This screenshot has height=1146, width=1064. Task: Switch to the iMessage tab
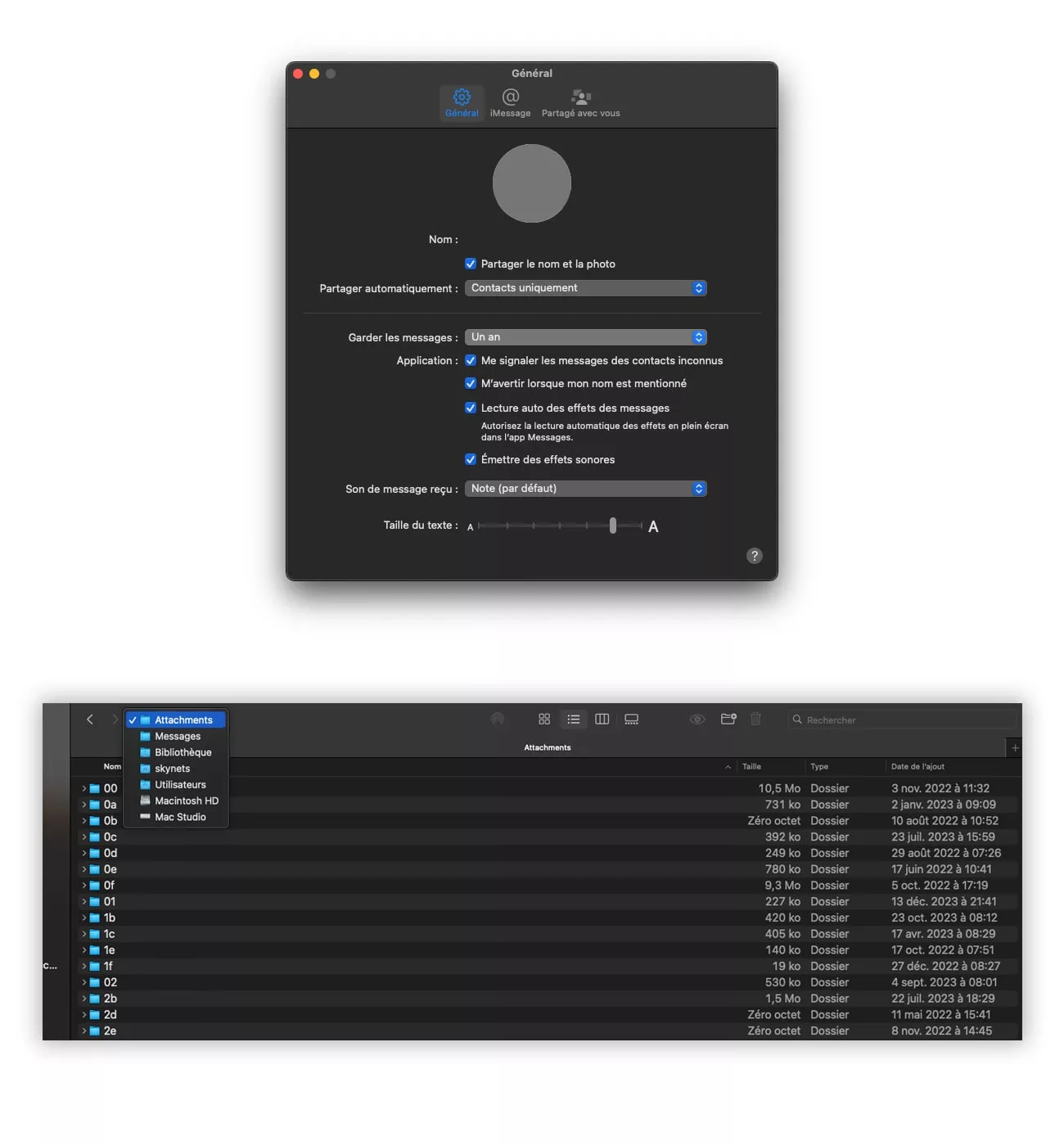pyautogui.click(x=510, y=103)
